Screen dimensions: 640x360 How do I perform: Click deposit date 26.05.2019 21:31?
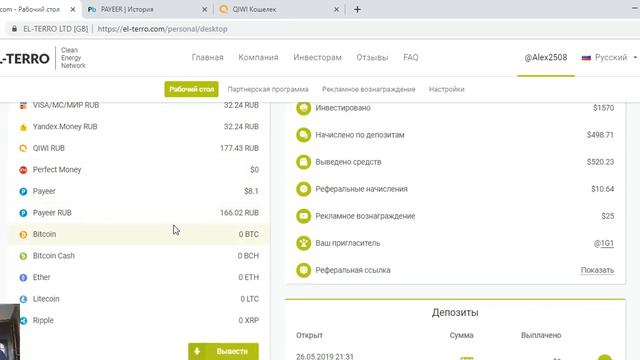(325, 356)
